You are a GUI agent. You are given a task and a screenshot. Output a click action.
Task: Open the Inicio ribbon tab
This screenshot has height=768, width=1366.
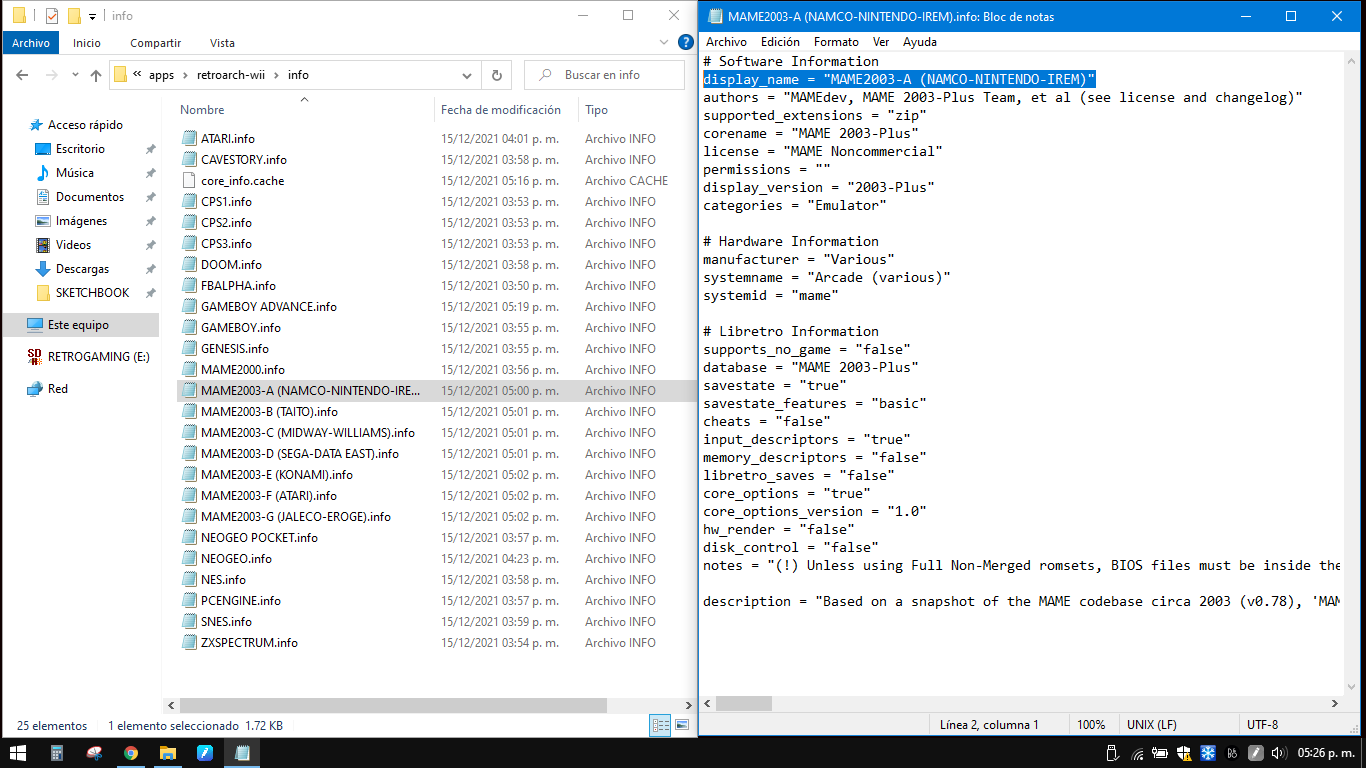click(87, 43)
